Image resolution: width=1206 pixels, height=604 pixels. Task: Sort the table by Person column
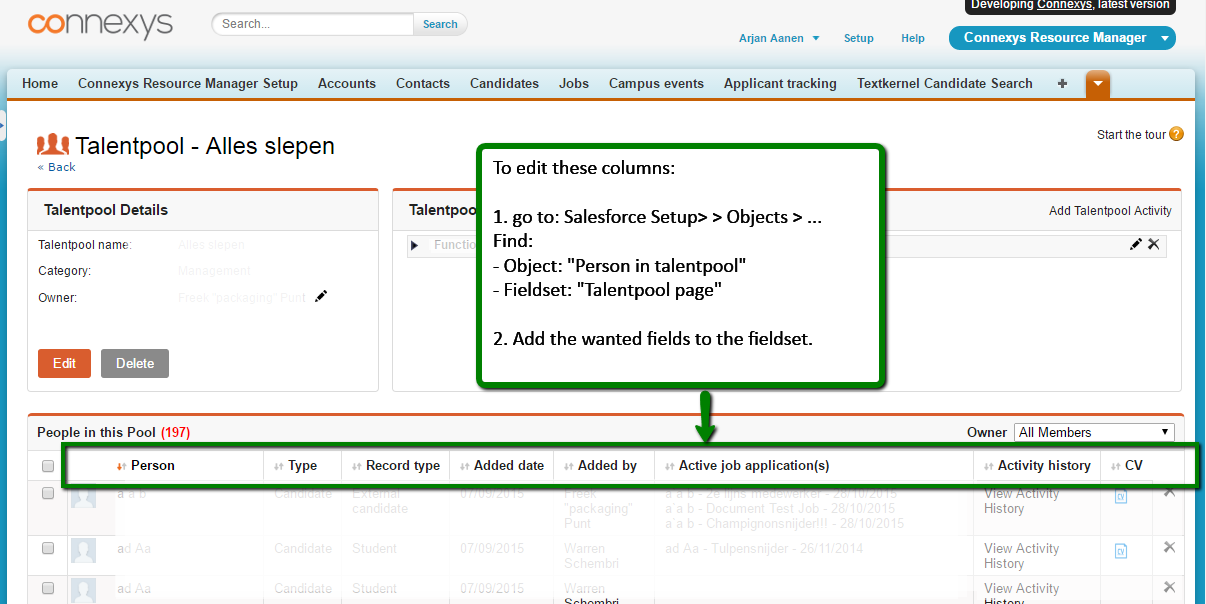point(146,466)
